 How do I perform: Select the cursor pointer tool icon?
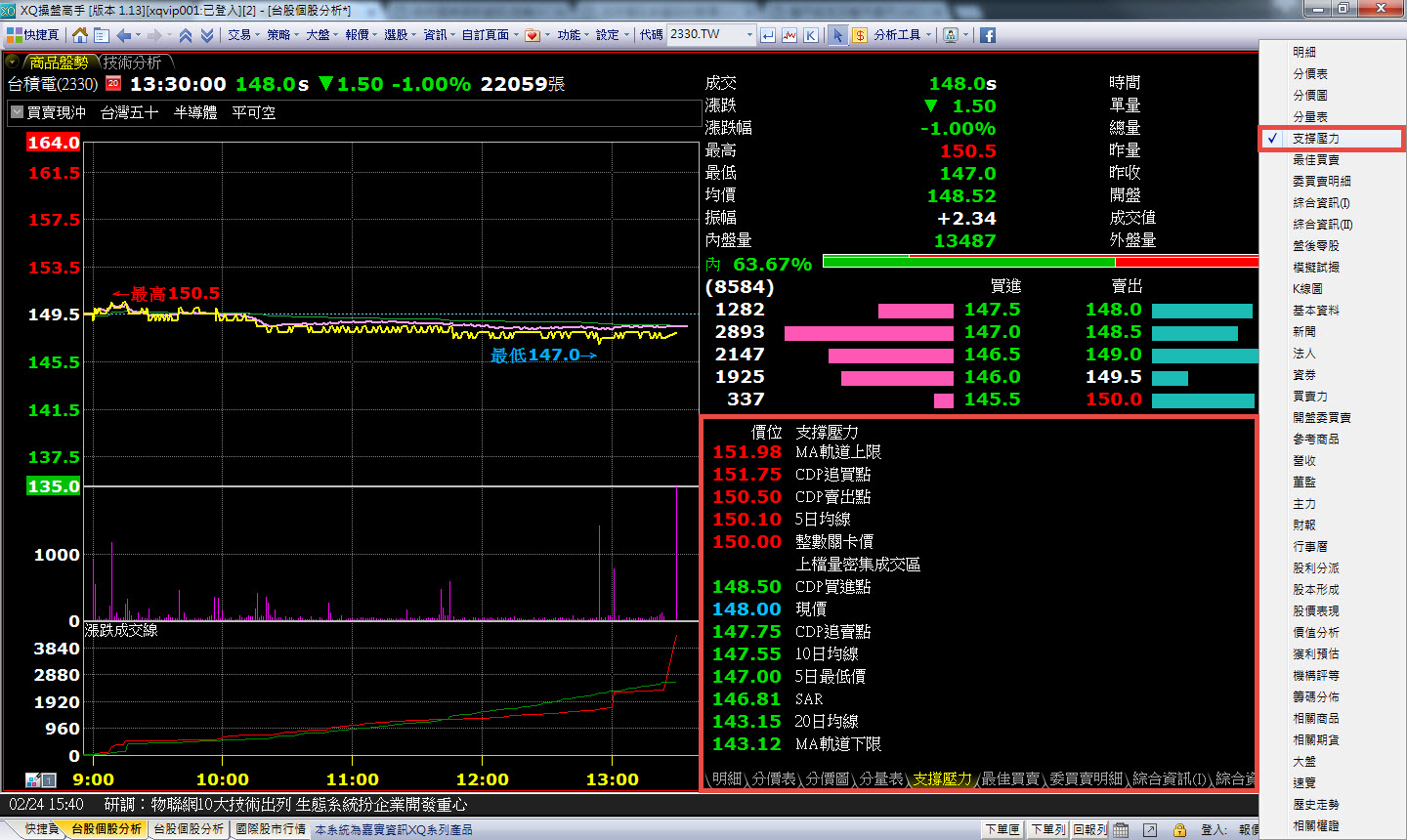pyautogui.click(x=837, y=35)
